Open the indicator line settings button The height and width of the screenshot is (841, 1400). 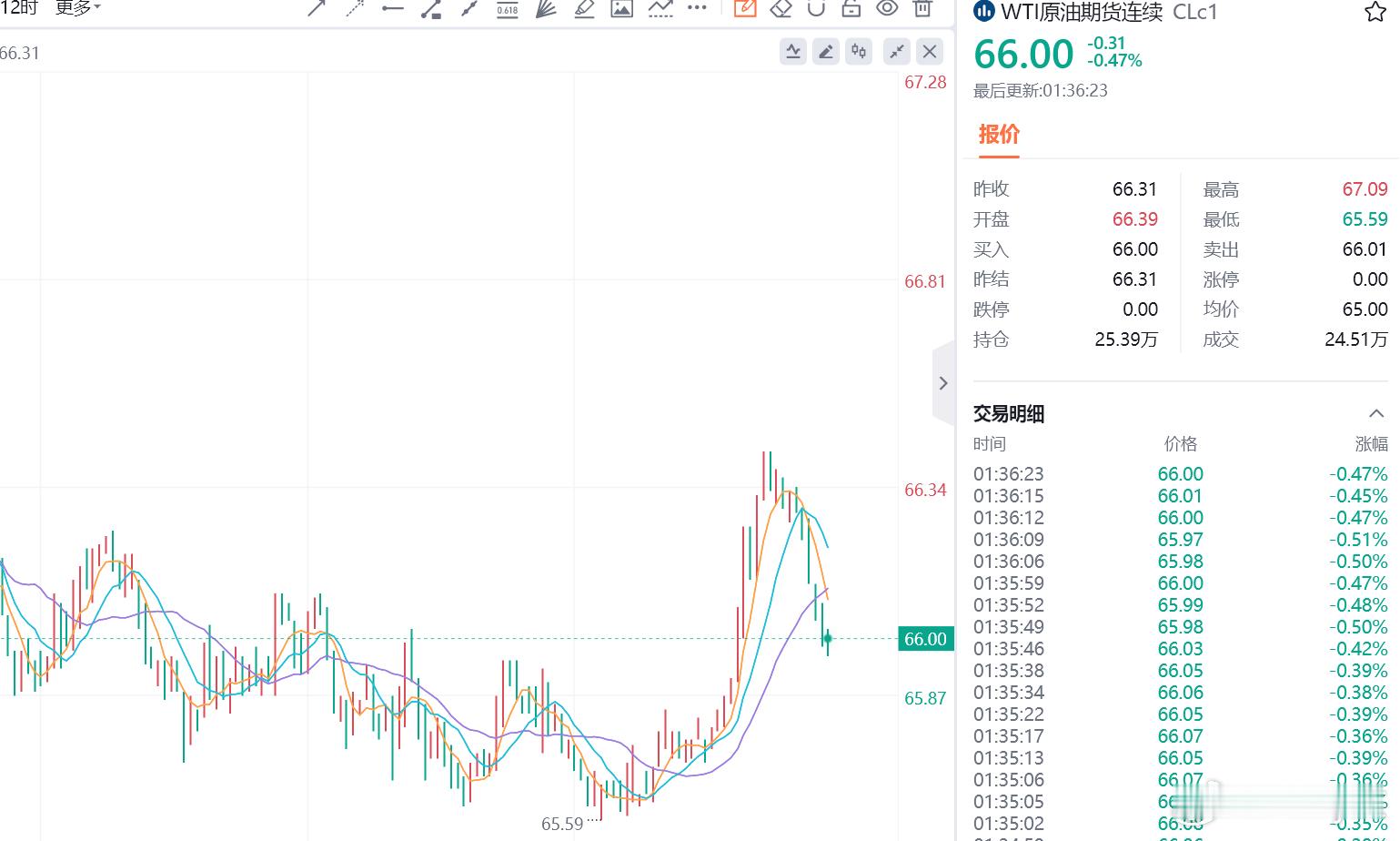click(x=793, y=51)
